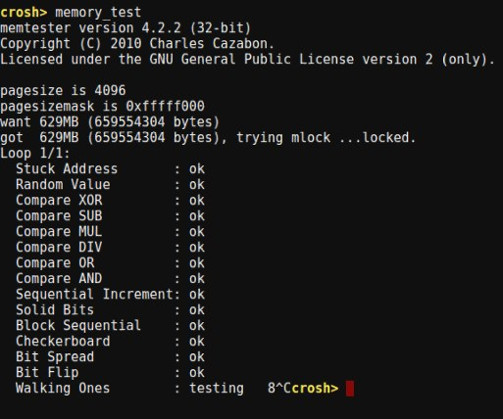
Task: Click the 'memory_test' command text
Action: 98,13
